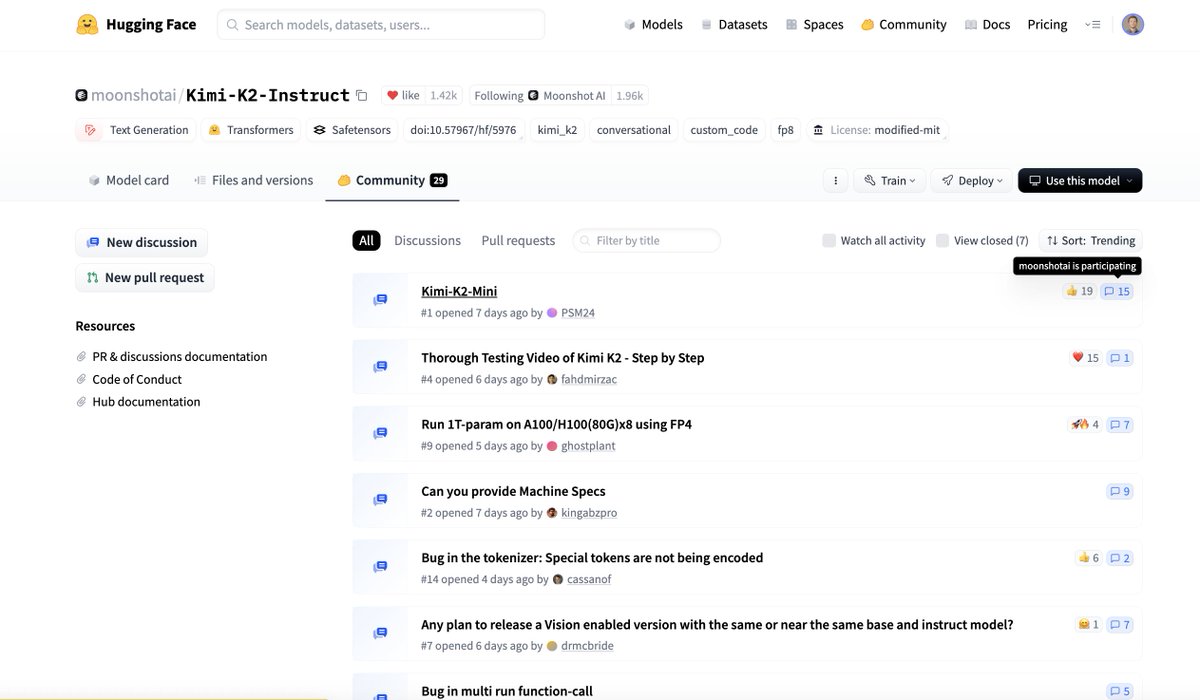This screenshot has height=700, width=1200.
Task: Open the 1.96k followers count
Action: click(630, 96)
